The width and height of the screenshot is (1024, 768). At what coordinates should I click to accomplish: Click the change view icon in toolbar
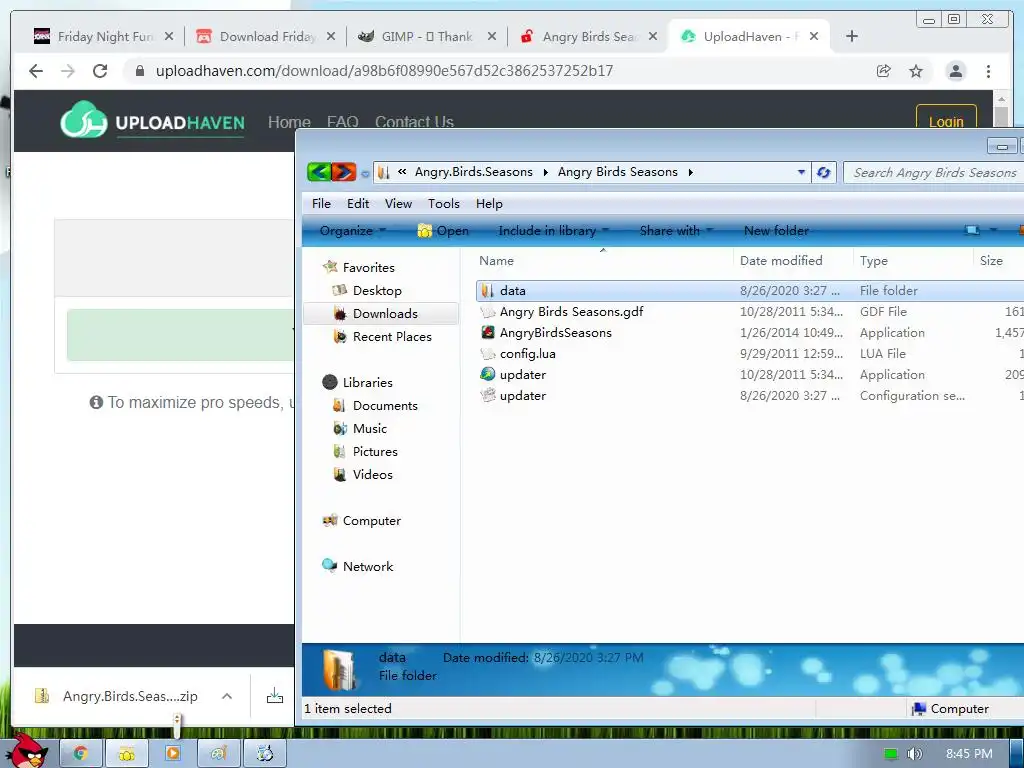972,231
